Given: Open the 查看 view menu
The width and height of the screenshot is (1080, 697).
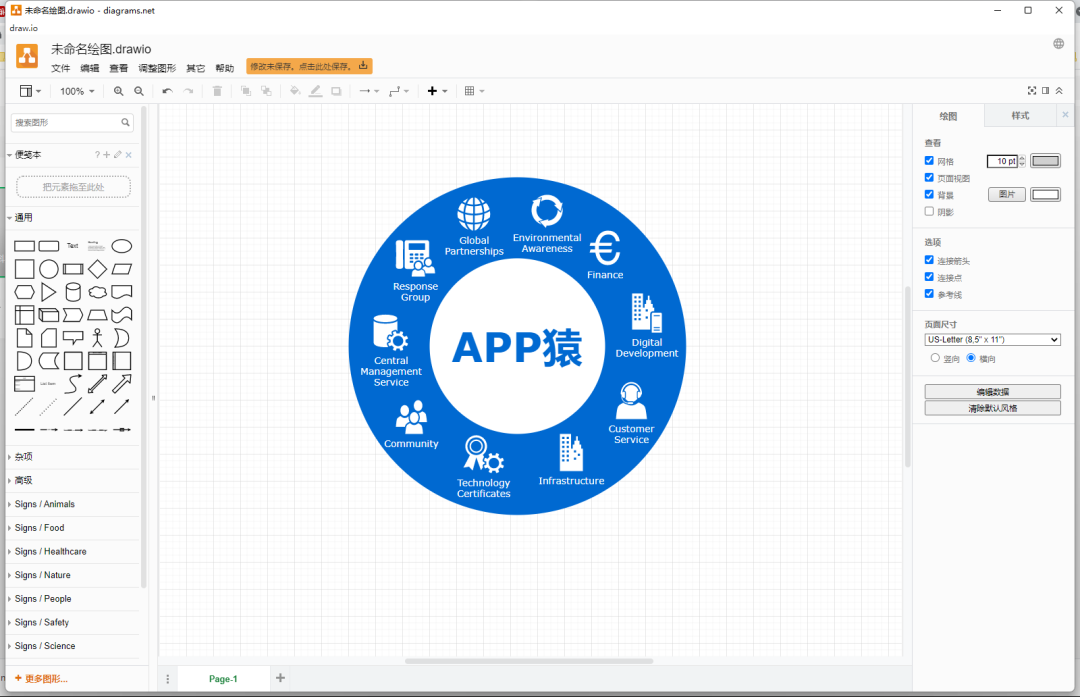Looking at the screenshot, I should click(118, 68).
